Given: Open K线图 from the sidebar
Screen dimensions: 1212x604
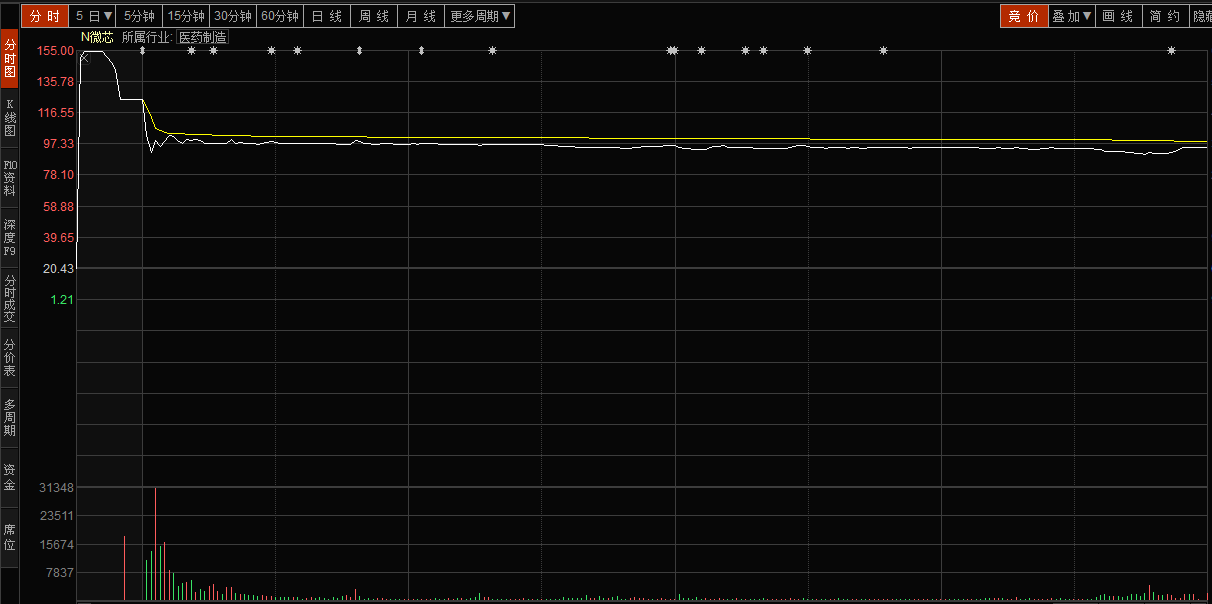Looking at the screenshot, I should pyautogui.click(x=9, y=117).
